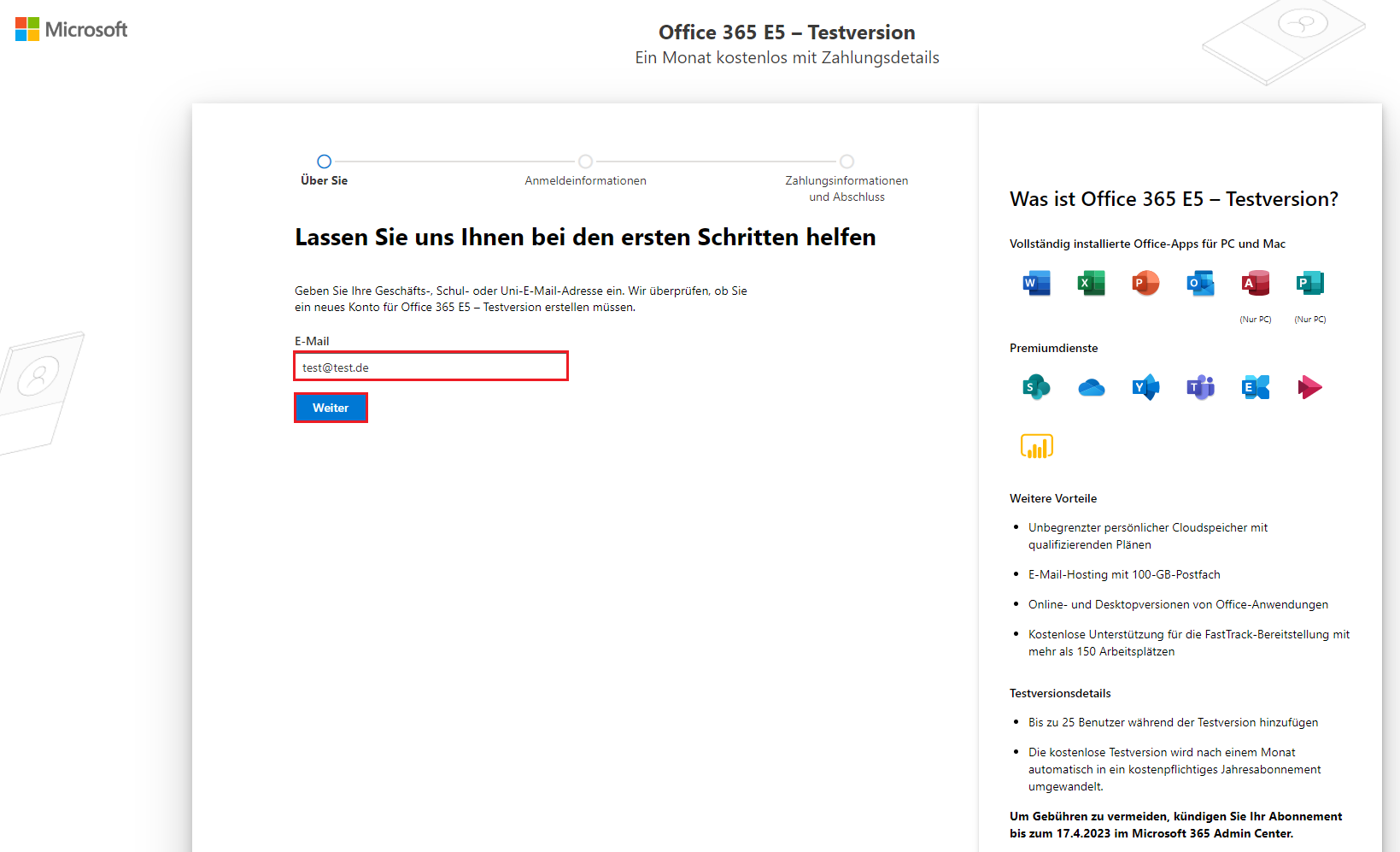Click the Microsoft logo
Viewport: 1400px width, 852px height.
coord(71,30)
